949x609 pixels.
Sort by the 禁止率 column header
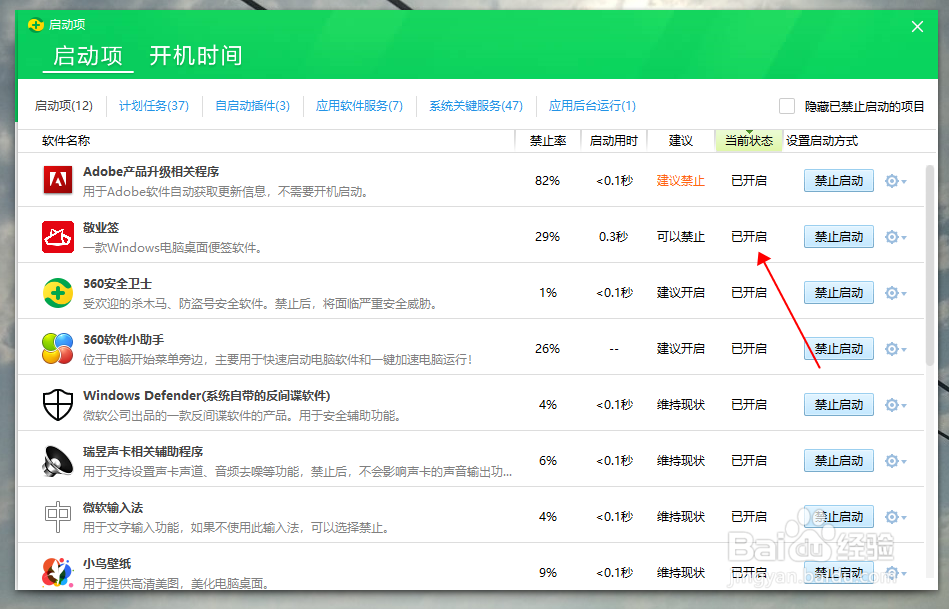point(548,141)
